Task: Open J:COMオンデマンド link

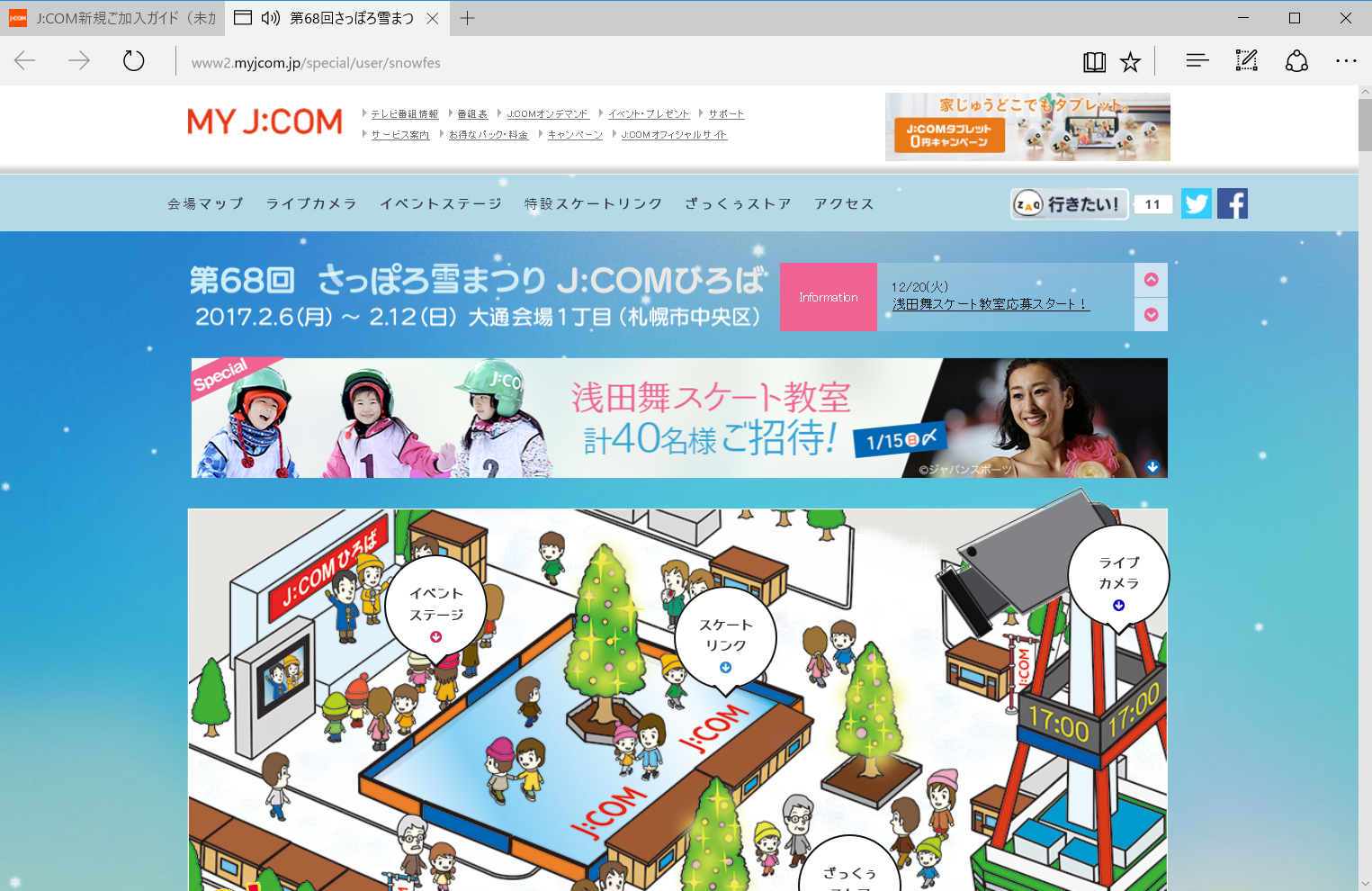Action: [x=548, y=113]
